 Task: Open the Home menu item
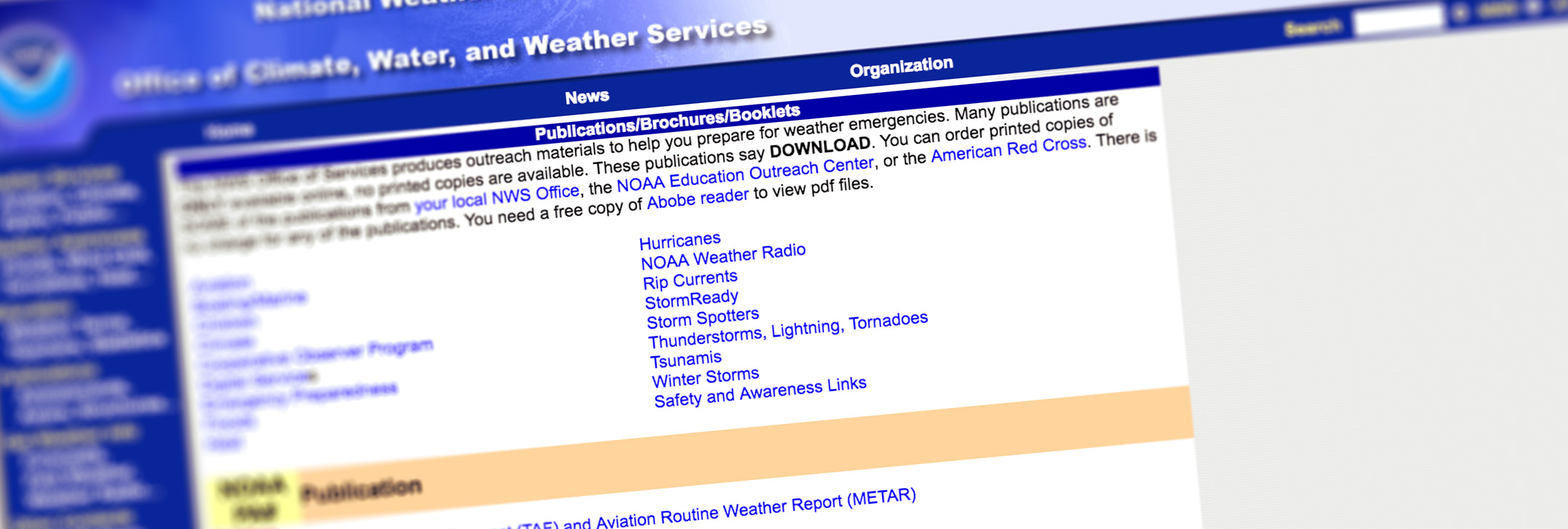(230, 131)
